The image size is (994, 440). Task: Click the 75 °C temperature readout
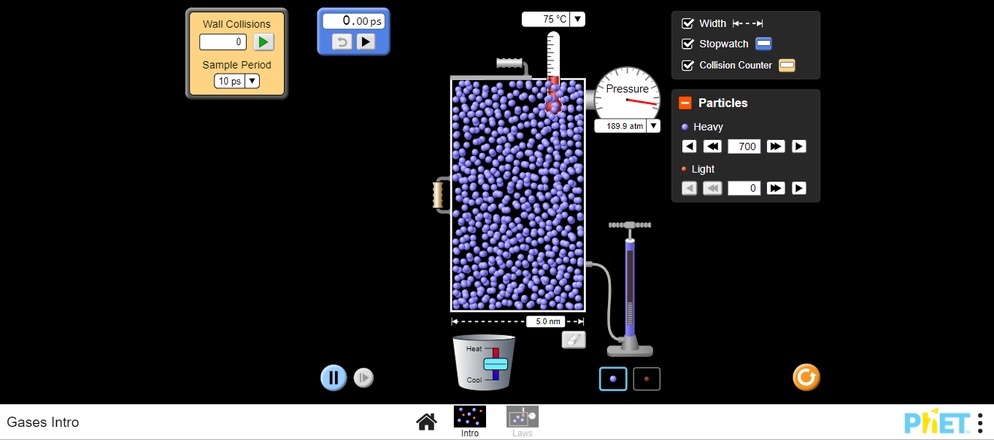pyautogui.click(x=546, y=20)
